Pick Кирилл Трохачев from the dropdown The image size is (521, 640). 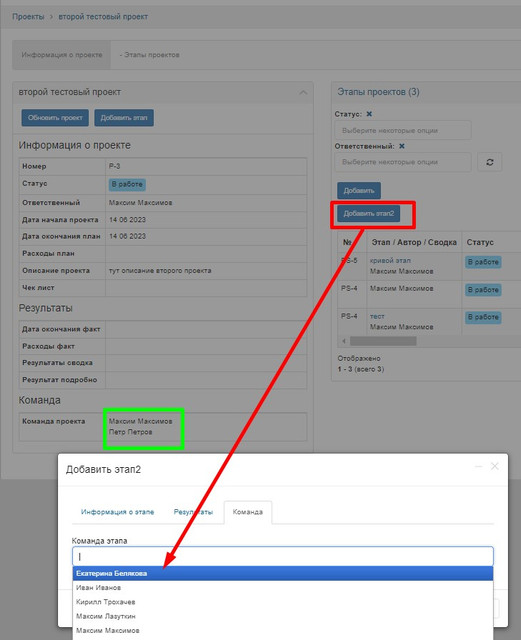click(x=283, y=602)
